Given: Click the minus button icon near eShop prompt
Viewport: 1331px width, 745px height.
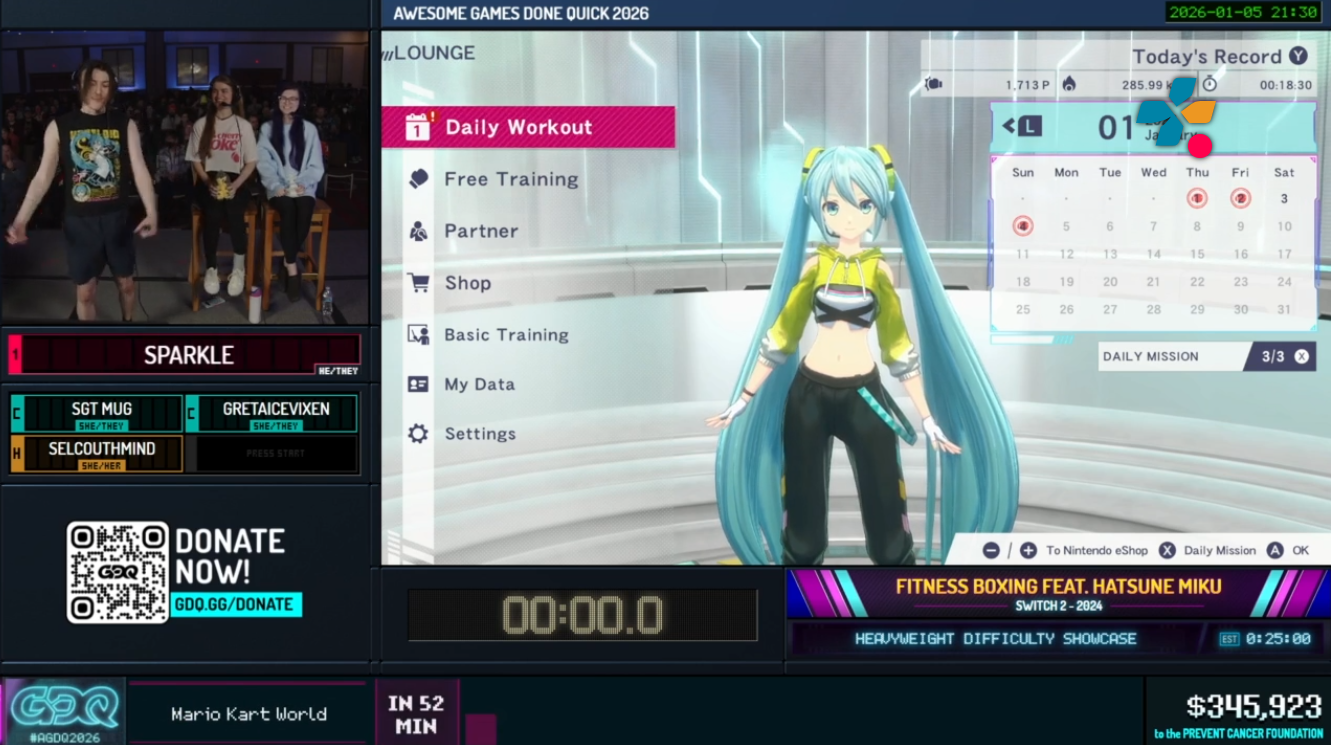Looking at the screenshot, I should click(991, 551).
